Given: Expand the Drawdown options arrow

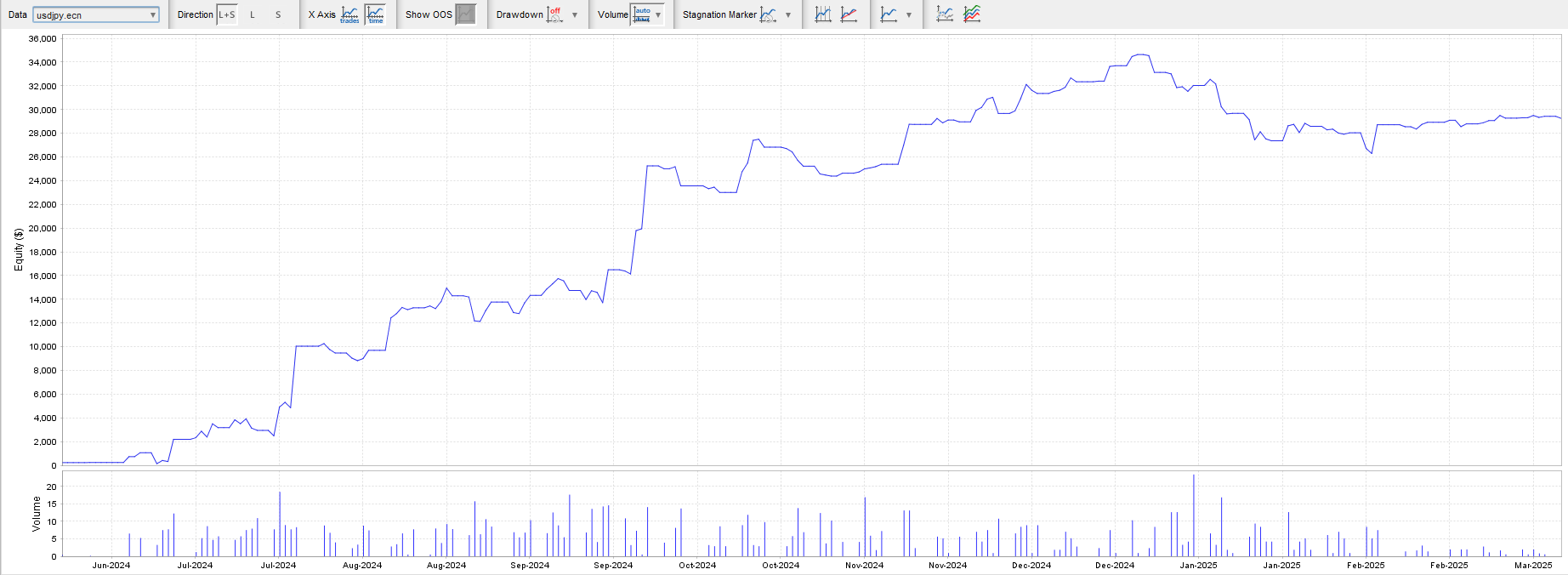Looking at the screenshot, I should point(575,14).
